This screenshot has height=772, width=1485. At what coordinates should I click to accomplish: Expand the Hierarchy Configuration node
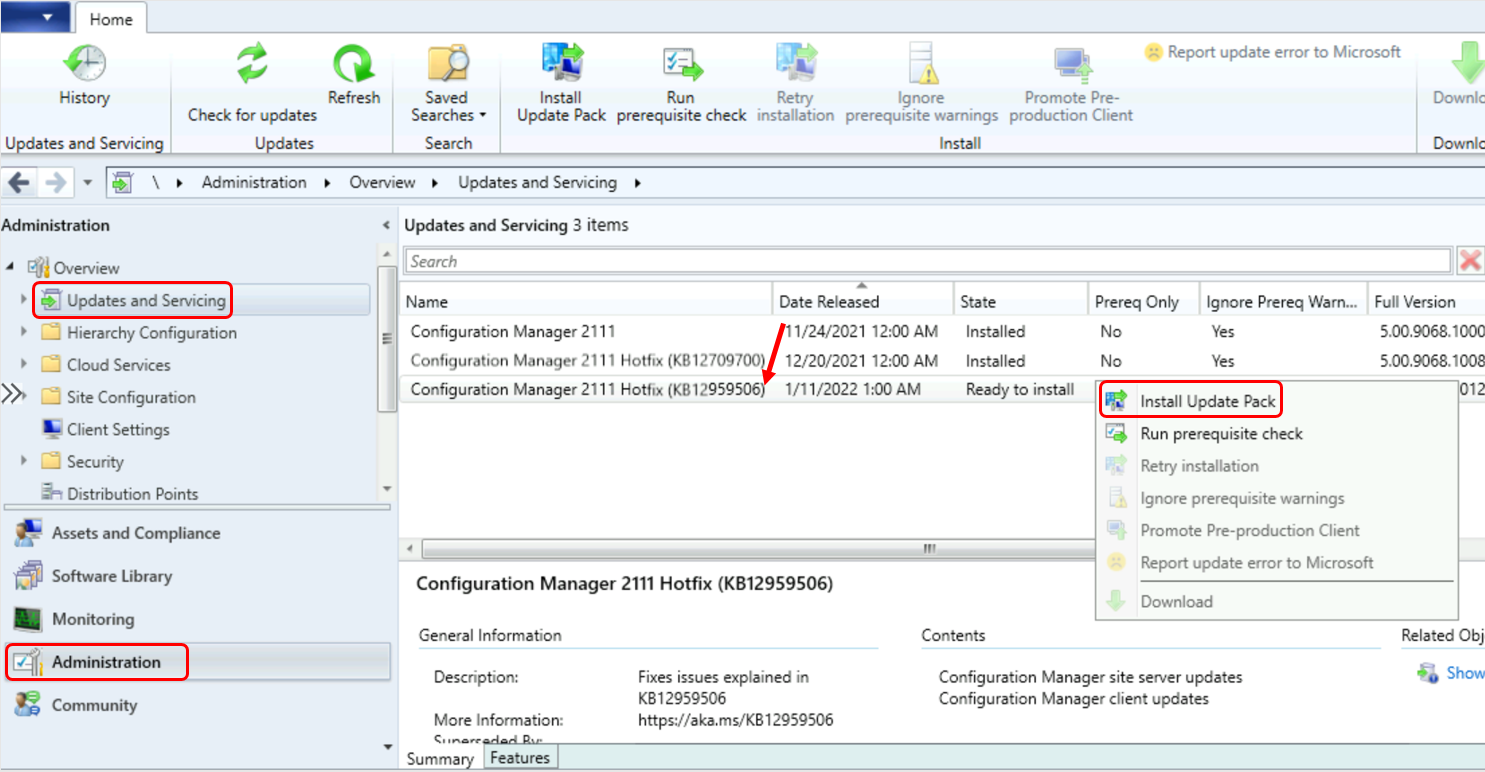point(24,332)
